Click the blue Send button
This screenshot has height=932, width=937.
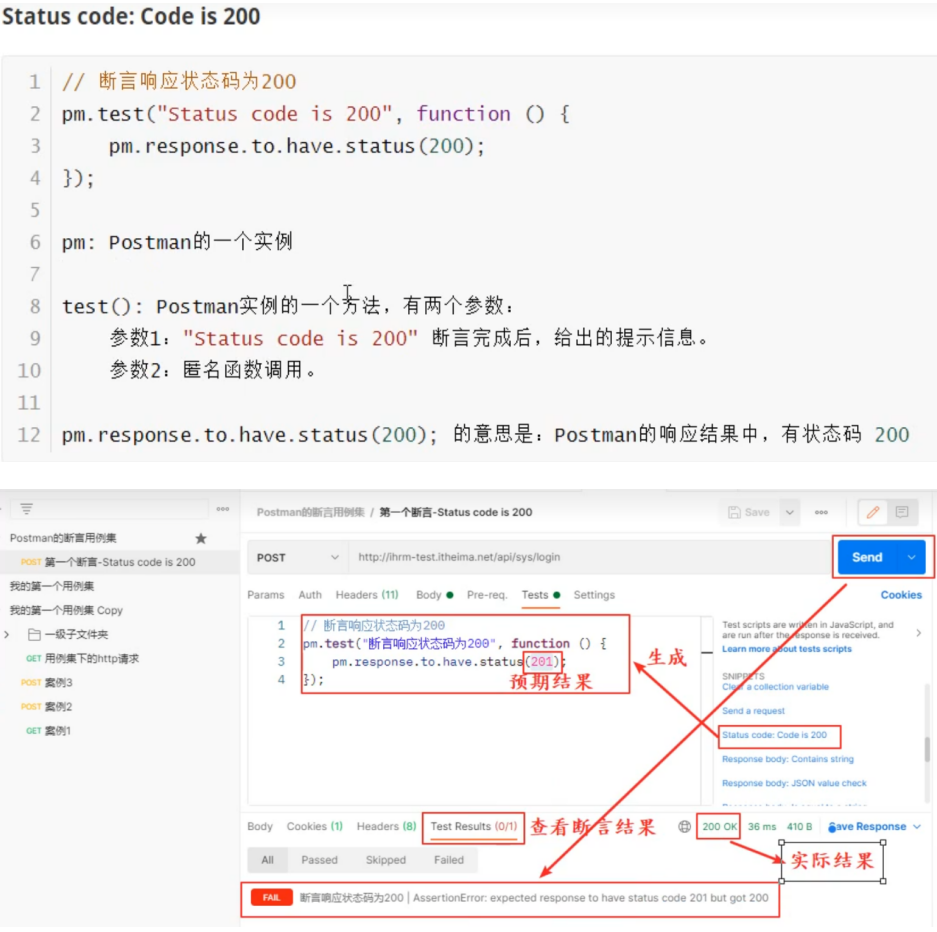click(867, 557)
